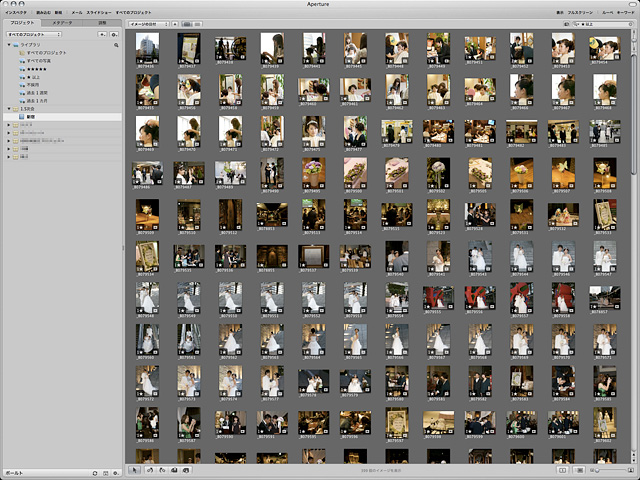Click the add project plus icon
This screenshot has width=640, height=480.
click(101, 34)
